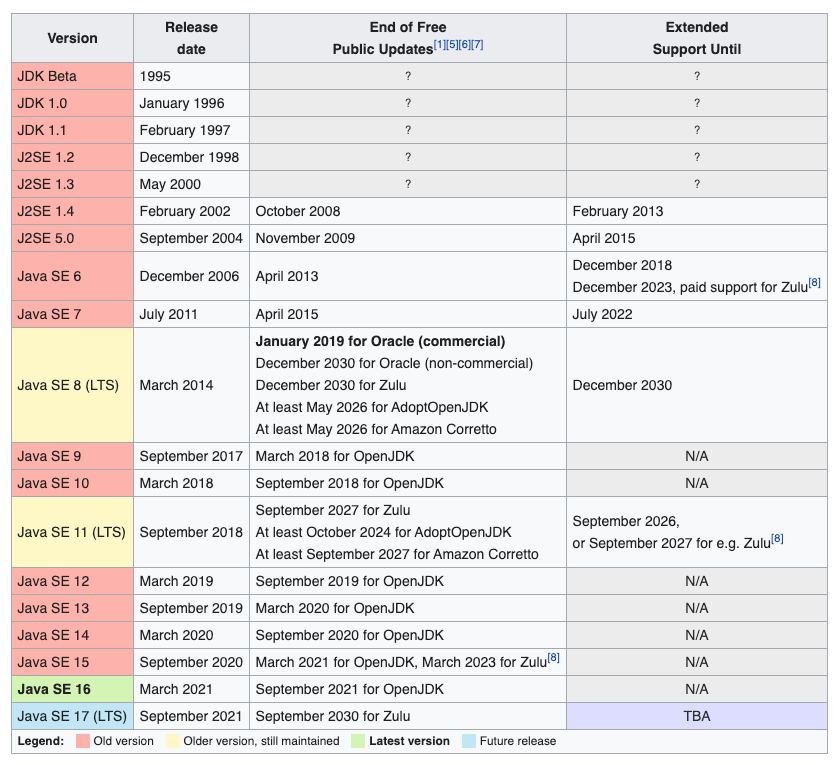Select the Java SE 11 (LTS) cell
Image resolution: width=838 pixels, height=765 pixels.
pyautogui.click(x=73, y=532)
